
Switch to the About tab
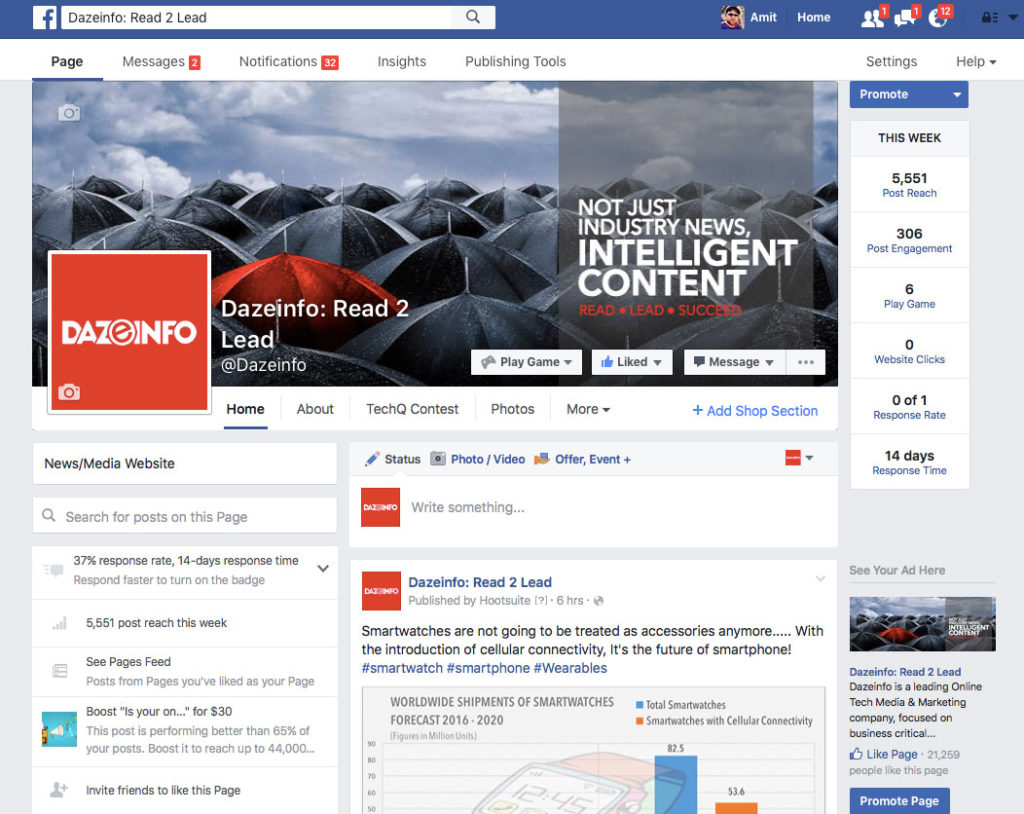(x=315, y=409)
